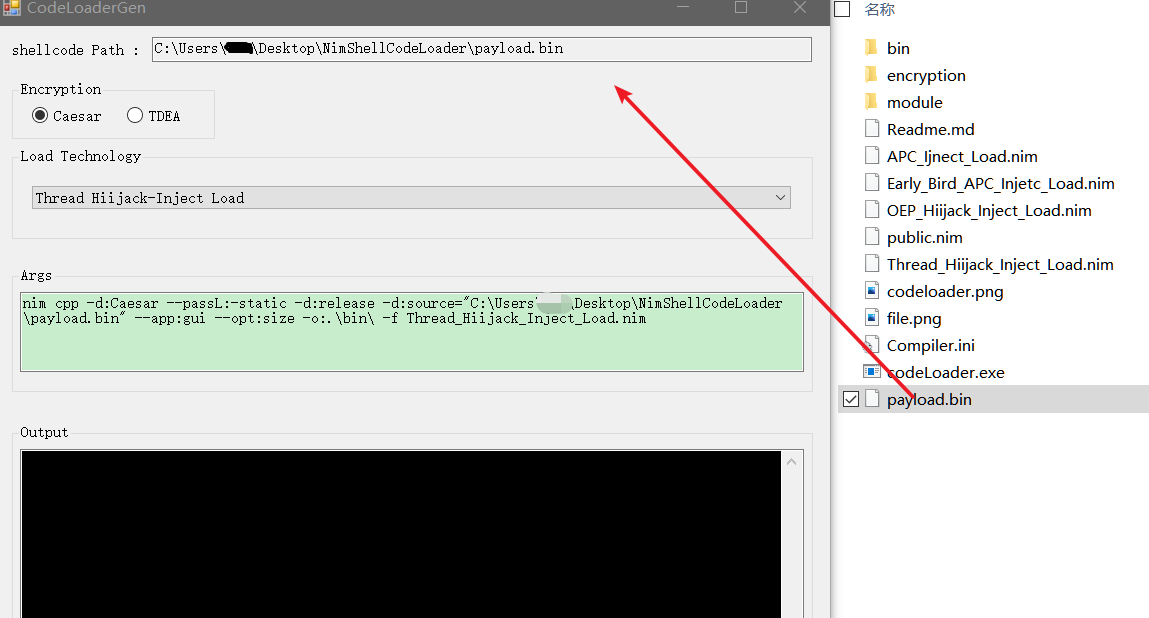Click the file.png image icon
The image size is (1149, 618).
(871, 318)
